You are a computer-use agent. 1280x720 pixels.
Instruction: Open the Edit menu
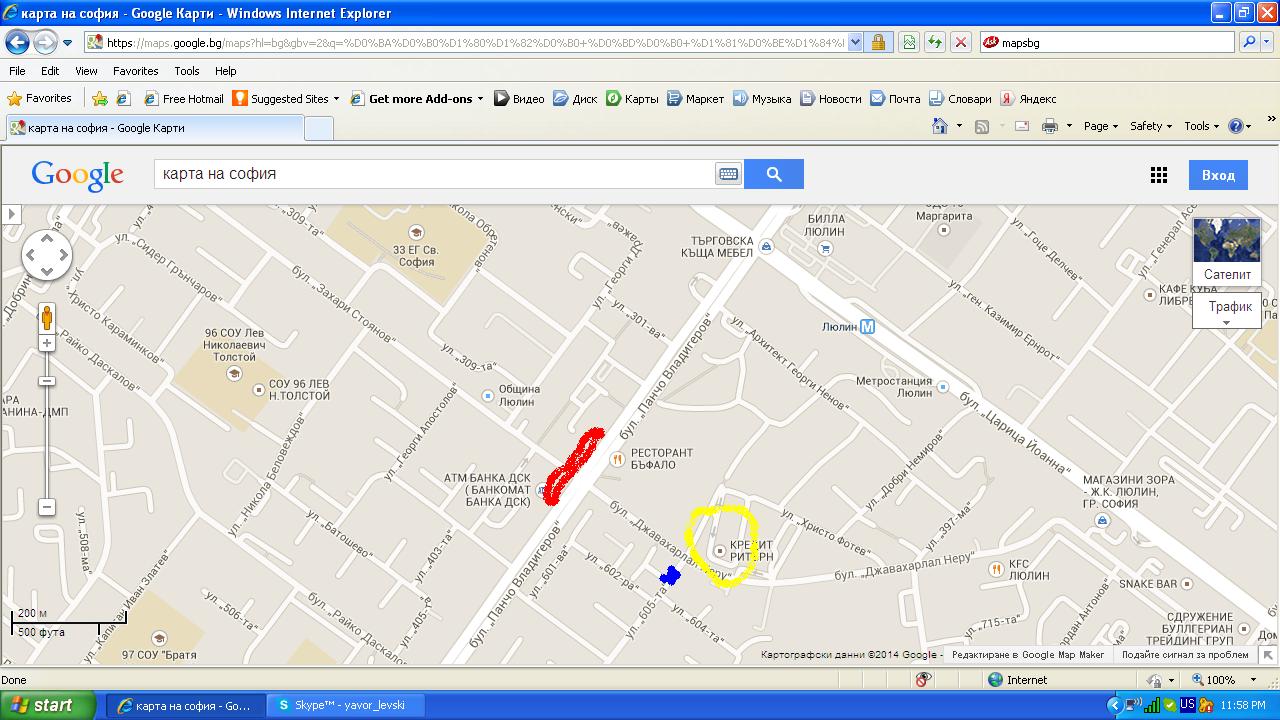[x=50, y=71]
